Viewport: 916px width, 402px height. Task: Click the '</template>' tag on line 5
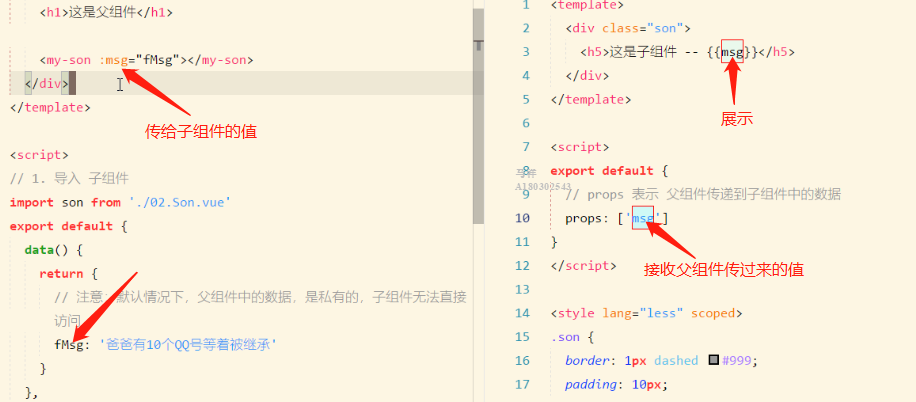(591, 99)
